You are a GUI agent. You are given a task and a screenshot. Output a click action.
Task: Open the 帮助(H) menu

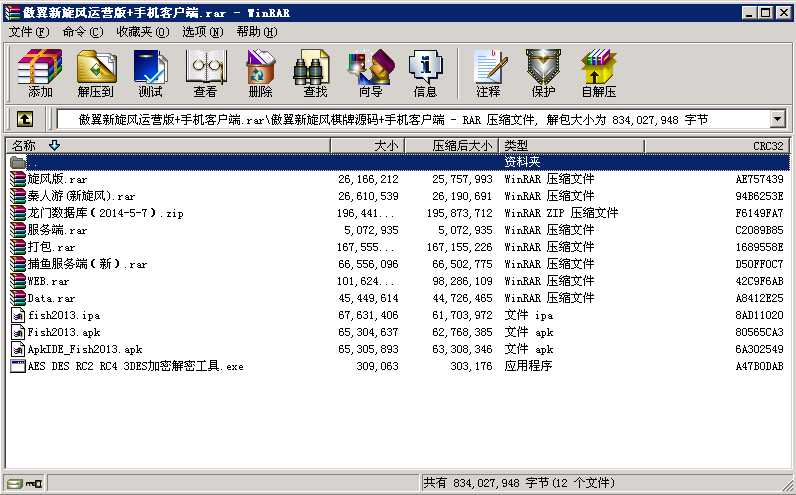(x=257, y=32)
